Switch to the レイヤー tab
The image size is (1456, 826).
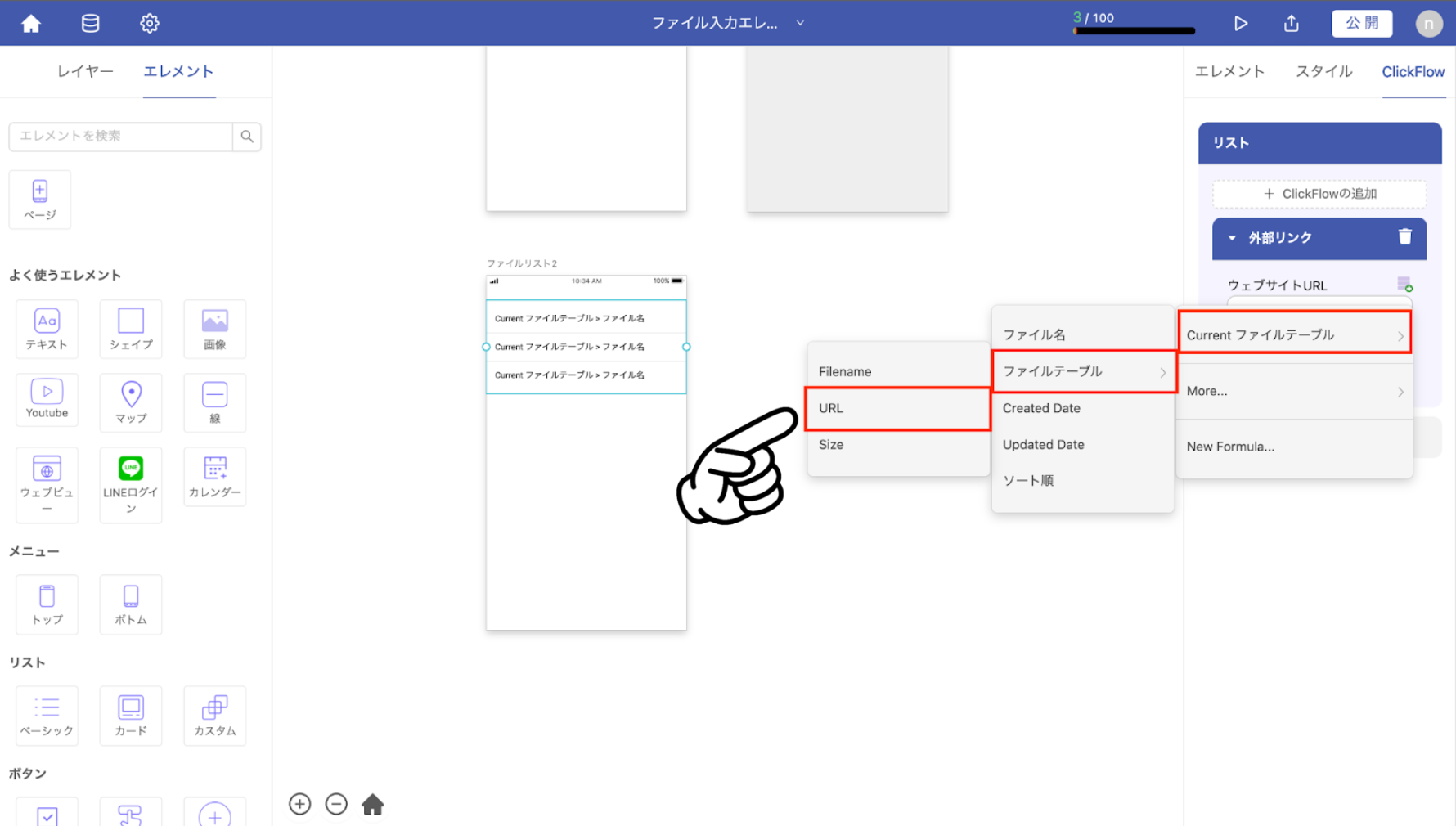point(85,71)
